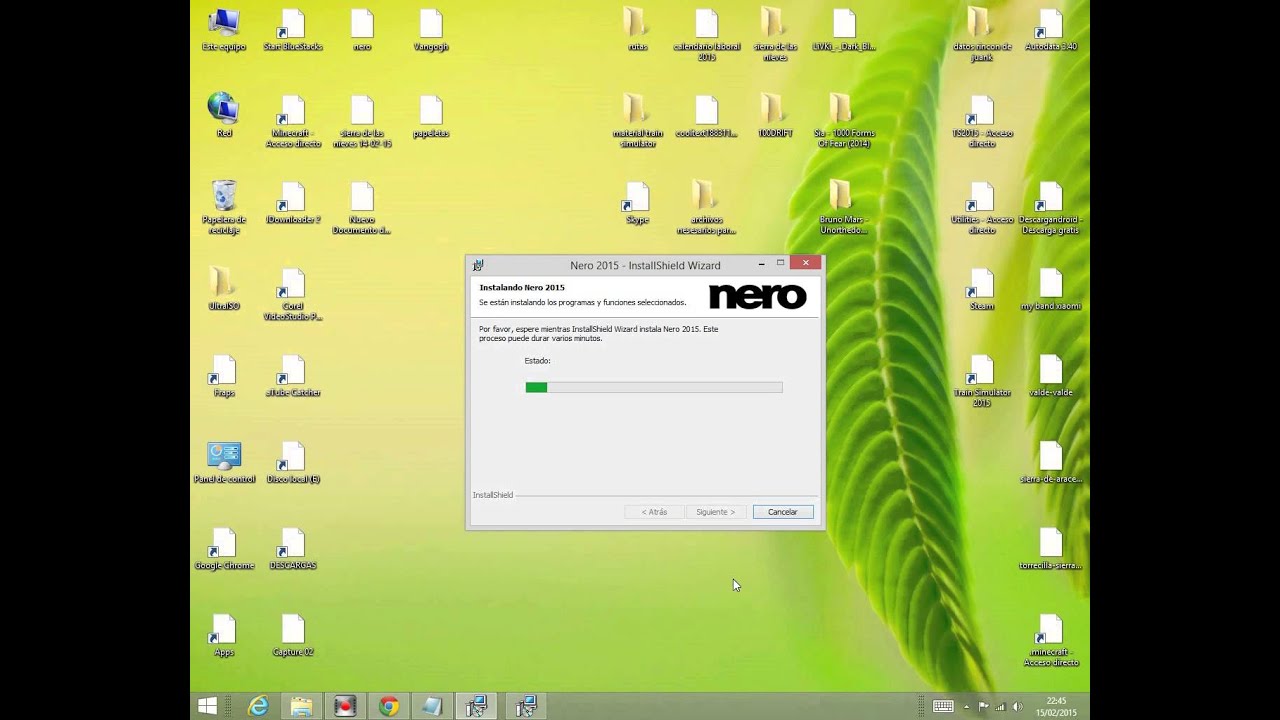
Task: Open File Explorer from the taskbar
Action: pyautogui.click(x=302, y=706)
